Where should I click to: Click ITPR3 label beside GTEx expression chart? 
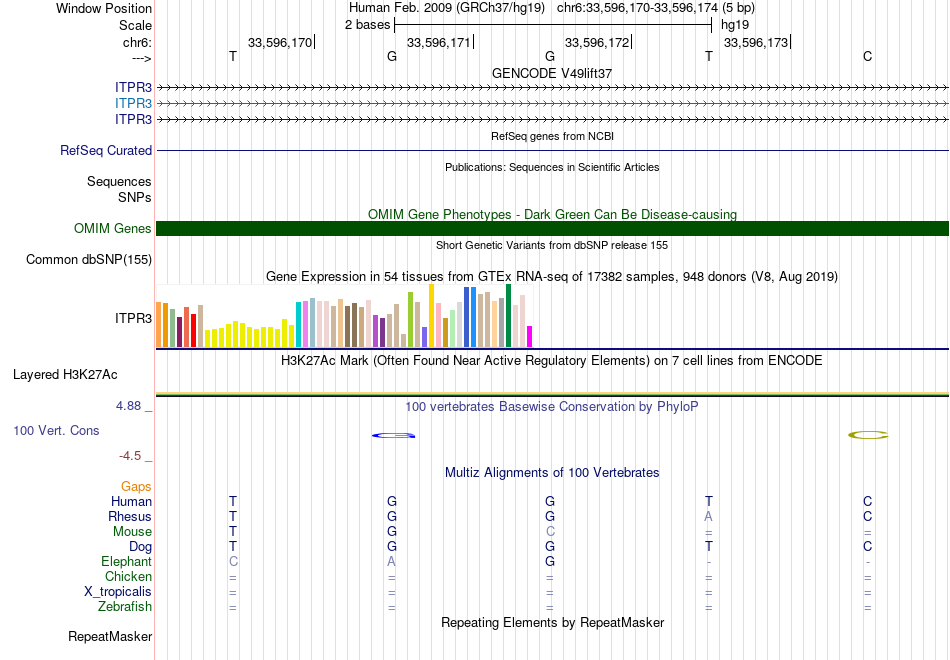click(133, 318)
